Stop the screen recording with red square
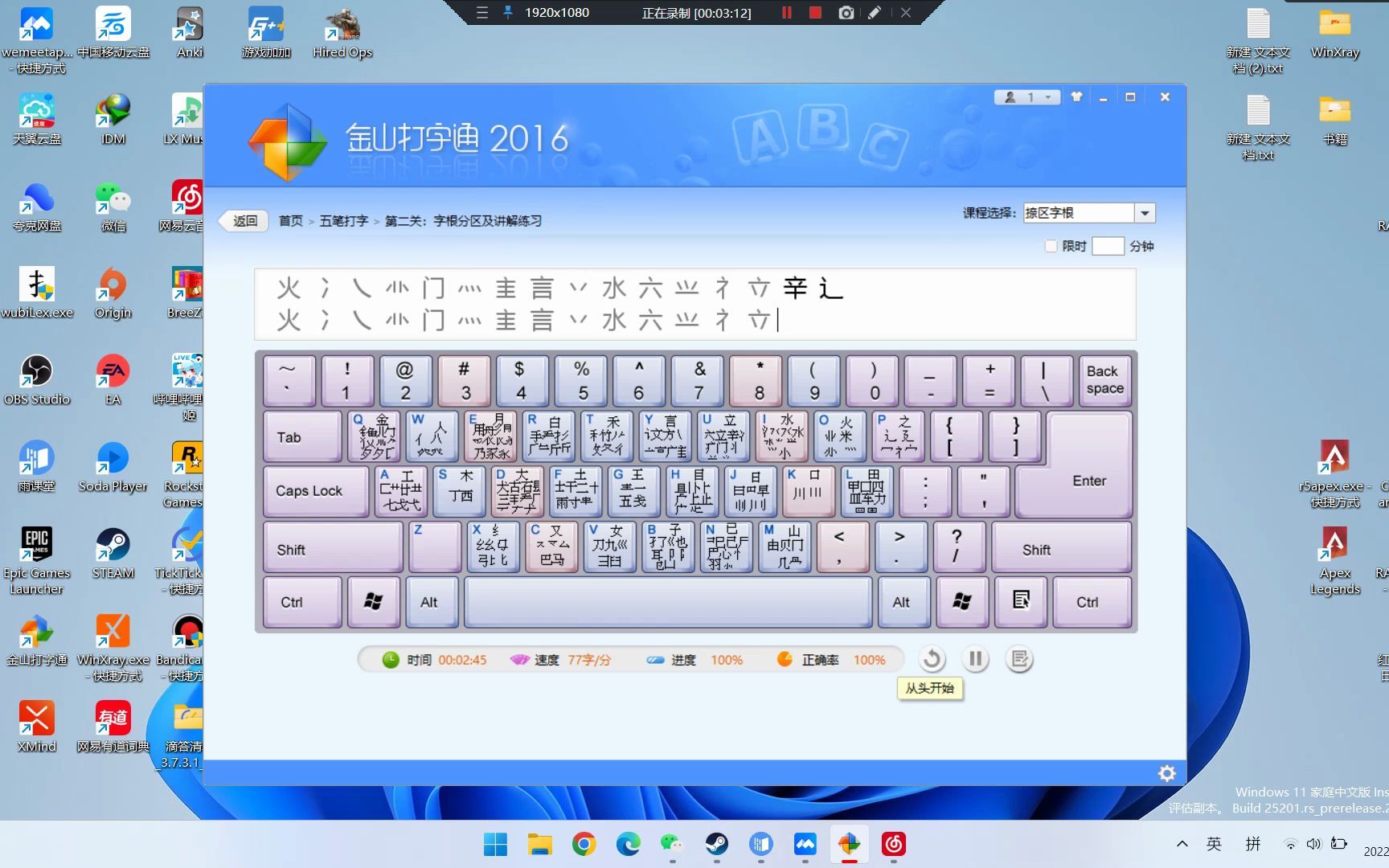Screen dimensions: 1389x868 click(815, 13)
